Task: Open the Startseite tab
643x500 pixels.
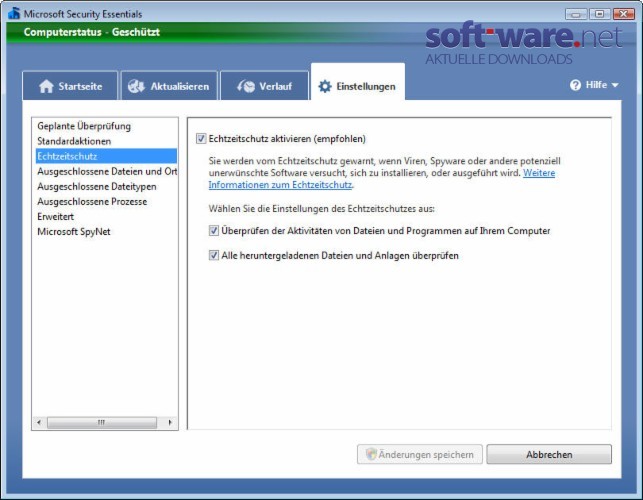Action: pyautogui.click(x=70, y=85)
